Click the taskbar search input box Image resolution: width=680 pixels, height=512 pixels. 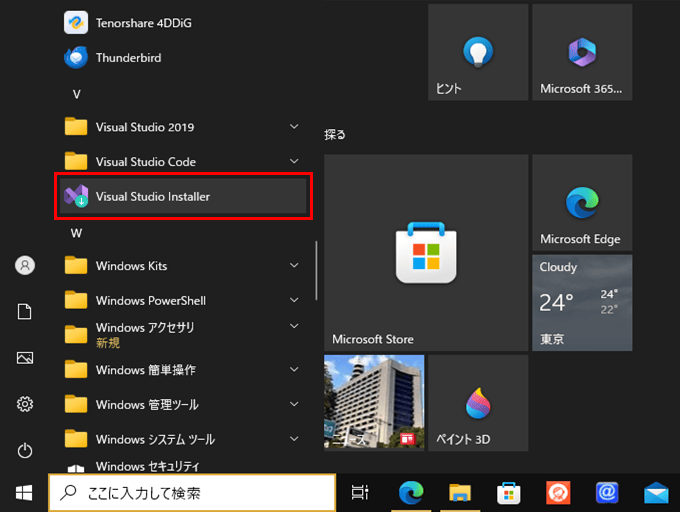(192, 492)
